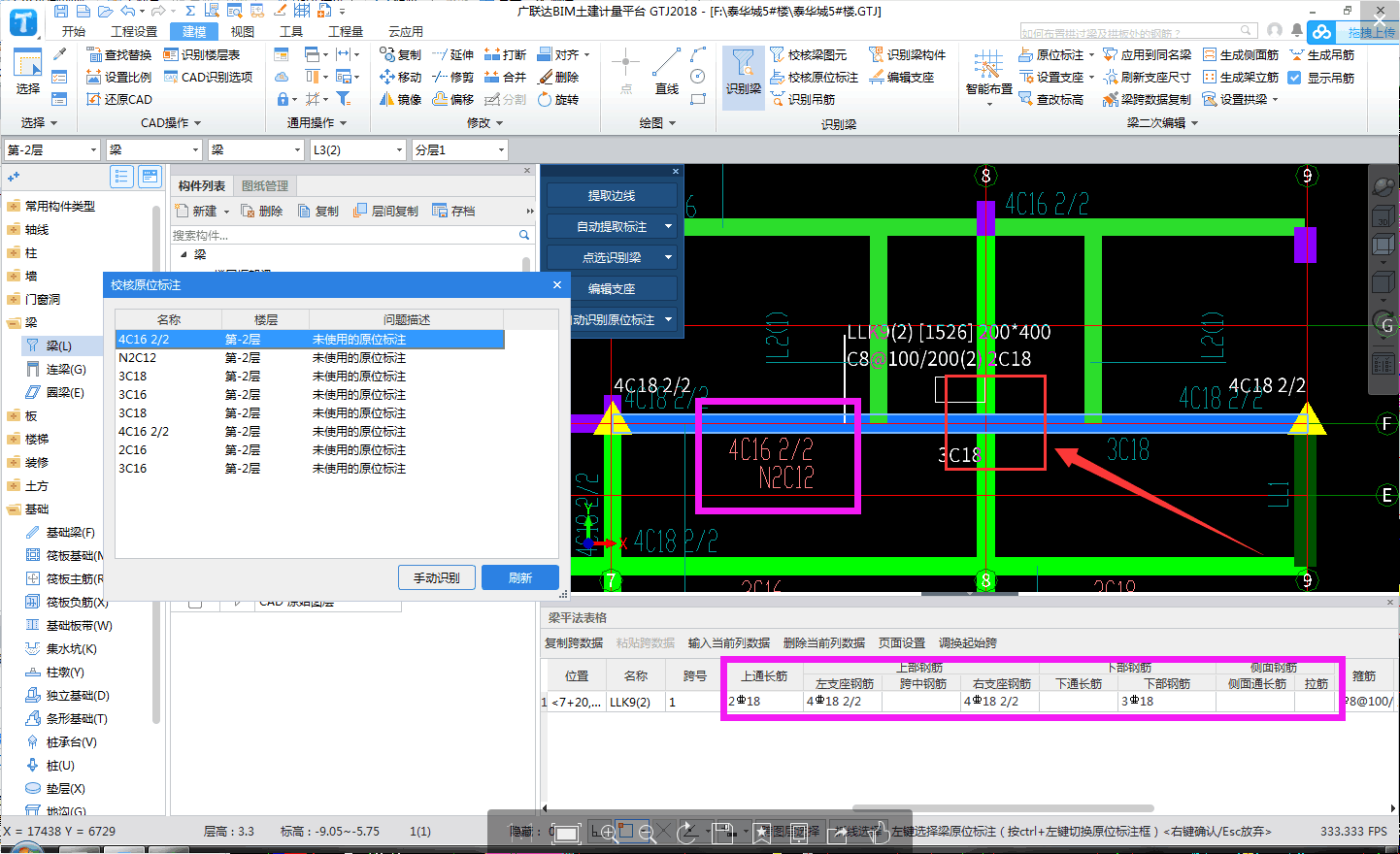The image size is (1400, 854).
Task: Click 层间复制 in component list toolbar
Action: (x=385, y=211)
